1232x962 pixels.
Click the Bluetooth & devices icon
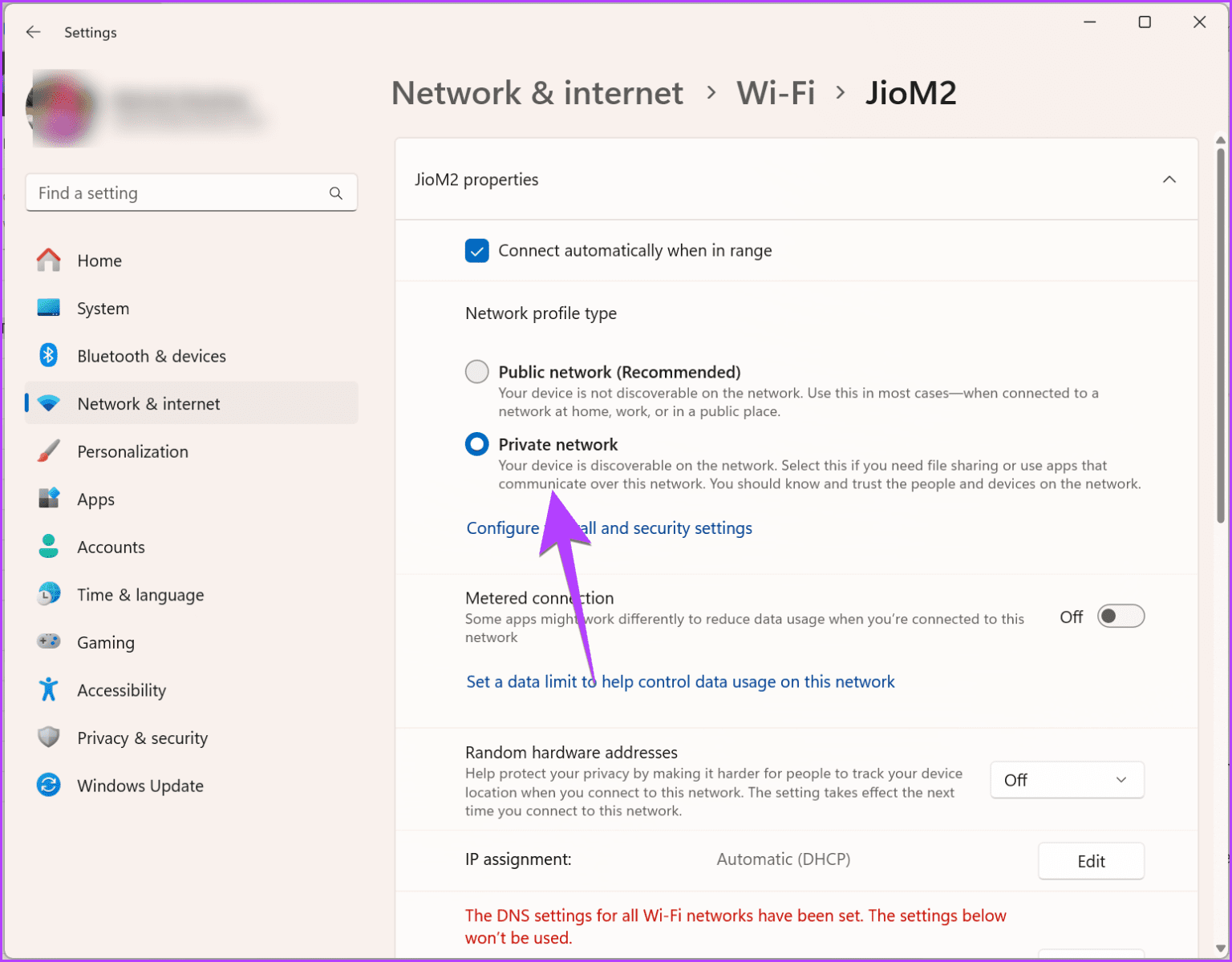click(x=49, y=355)
